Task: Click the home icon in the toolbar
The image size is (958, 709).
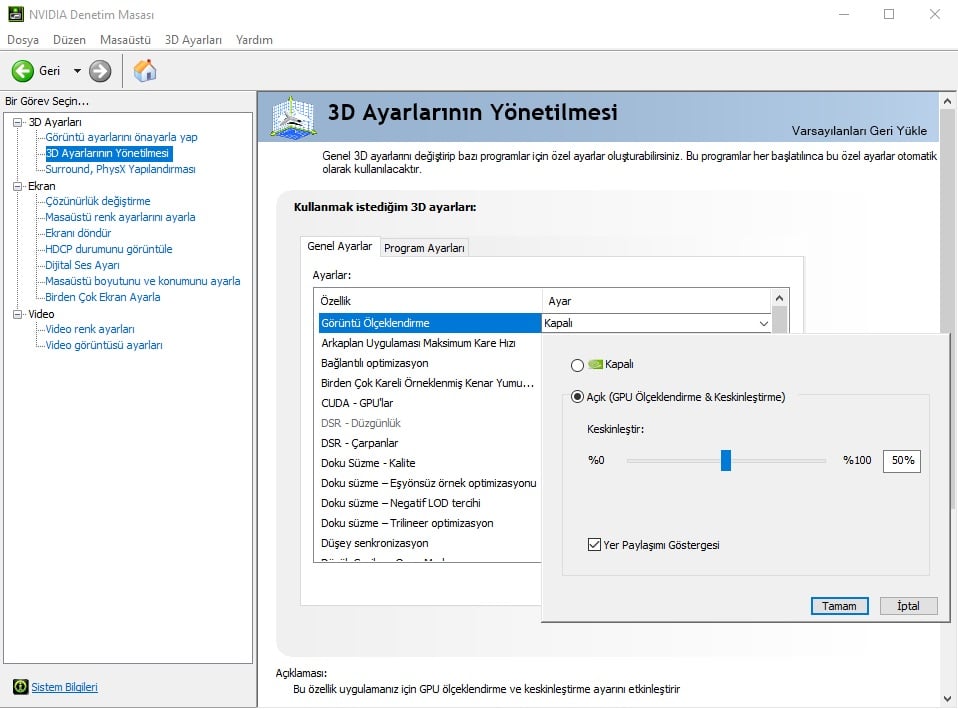Action: pyautogui.click(x=145, y=71)
